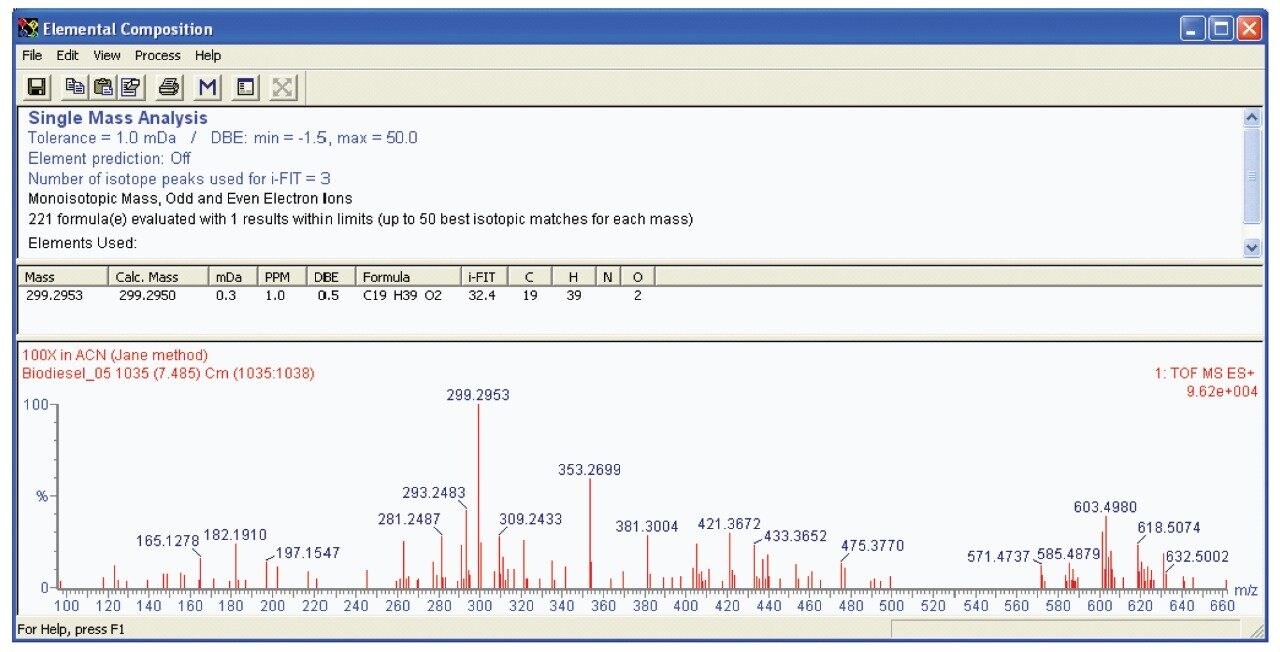Viewport: 1280px width, 652px height.
Task: Click the 309.2433 peak label
Action: pos(531,519)
